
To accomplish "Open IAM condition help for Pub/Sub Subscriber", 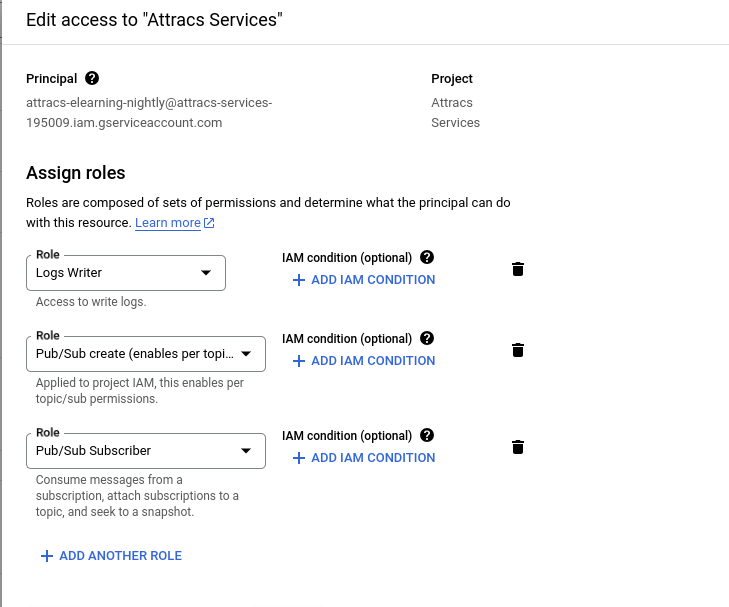I will click(x=427, y=435).
